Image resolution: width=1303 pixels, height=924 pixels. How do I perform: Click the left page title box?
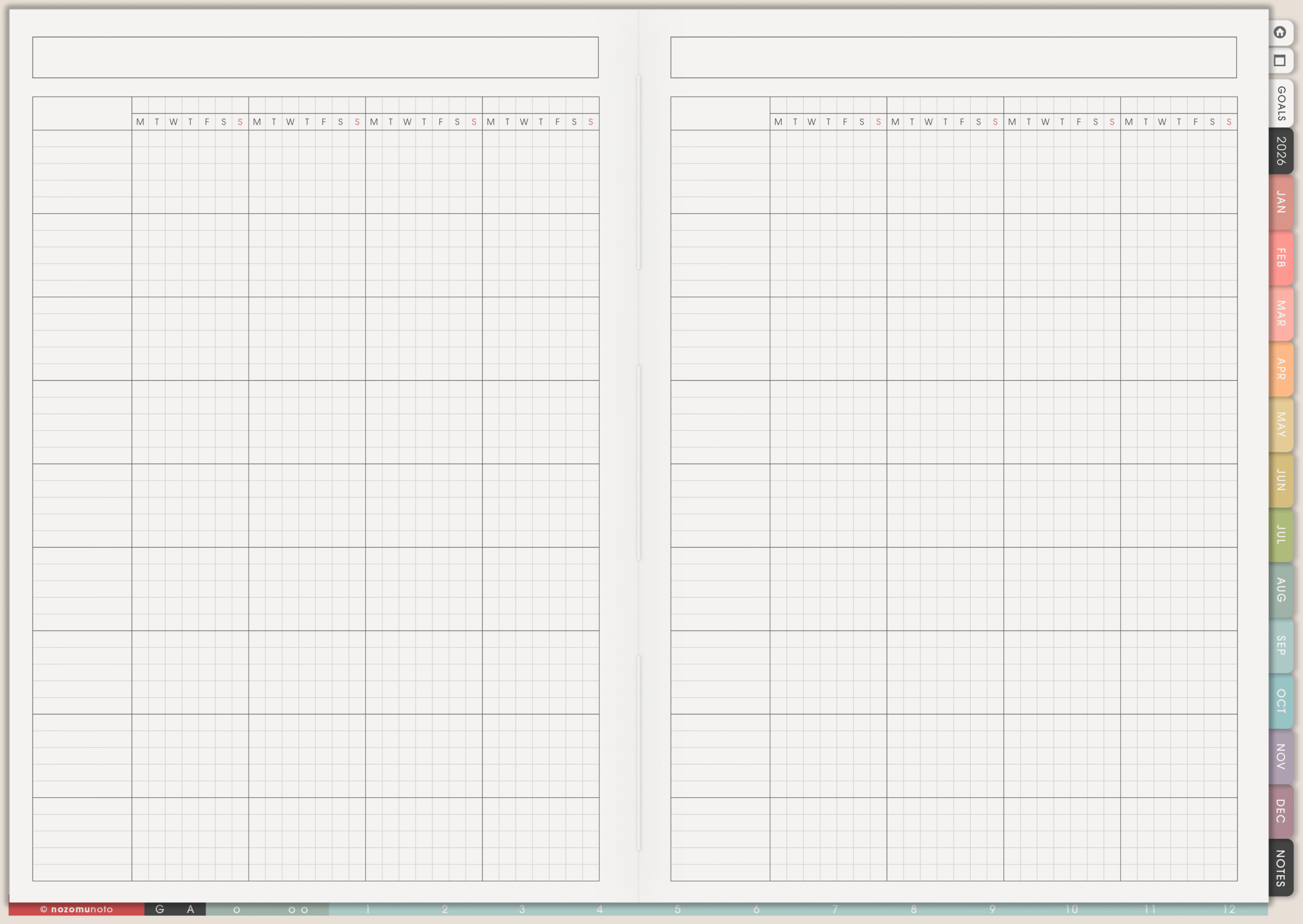(x=315, y=57)
